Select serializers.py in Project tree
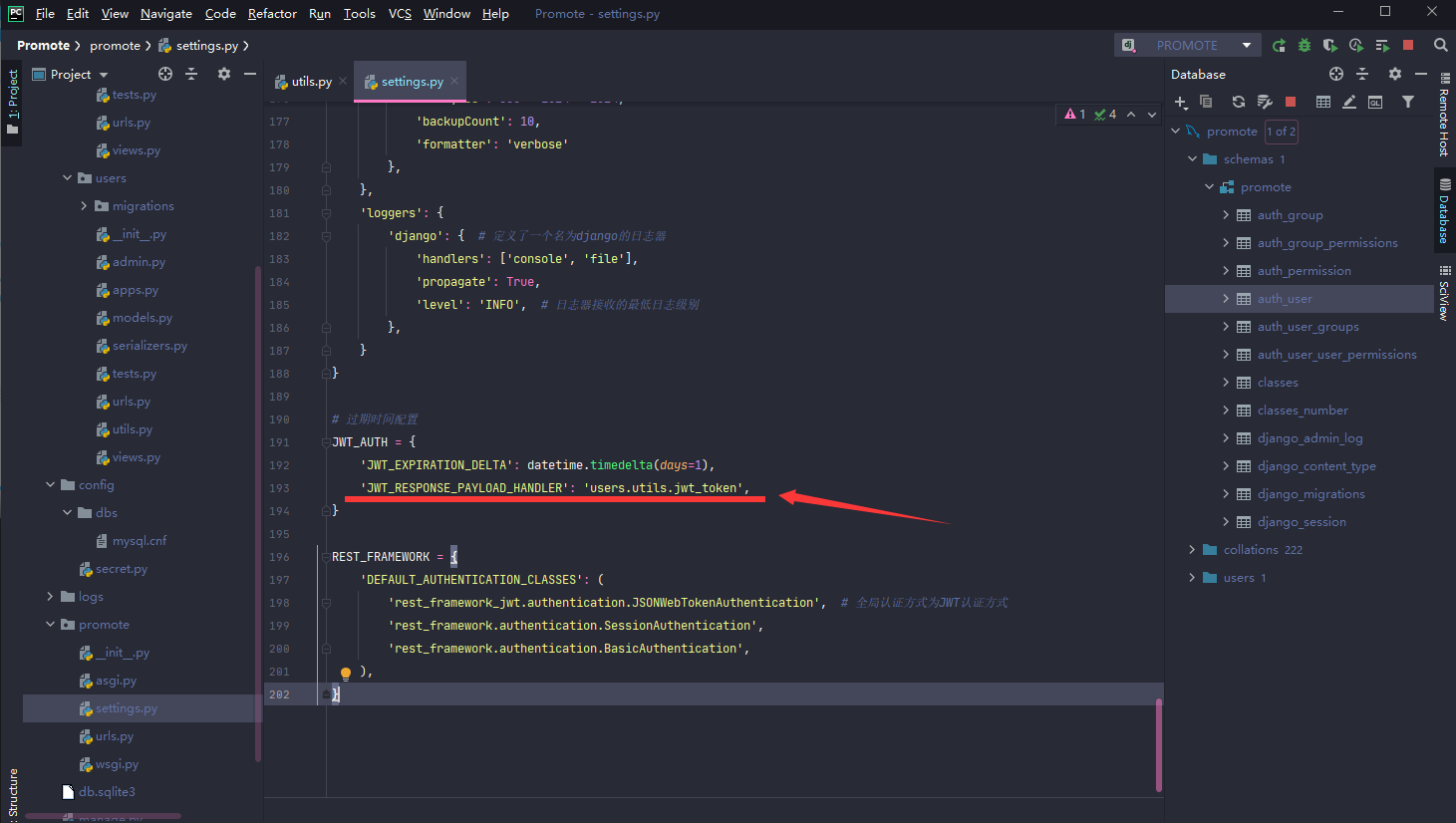Screen dimensions: 1456x823 [149, 346]
